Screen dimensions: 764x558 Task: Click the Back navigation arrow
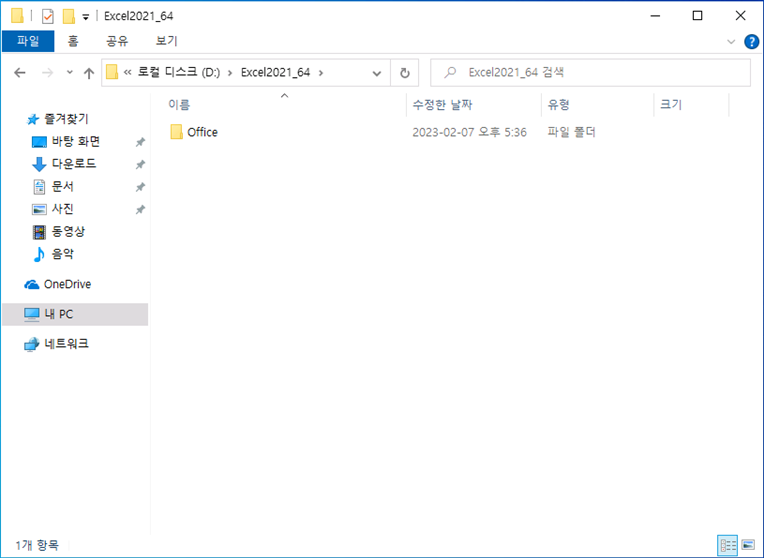pos(19,73)
